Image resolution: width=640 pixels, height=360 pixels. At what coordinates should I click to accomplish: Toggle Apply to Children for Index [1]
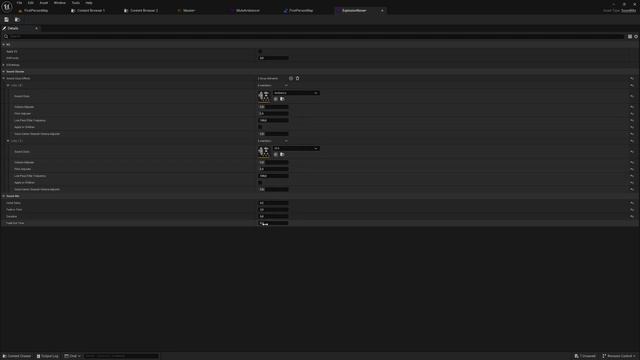pos(260,182)
